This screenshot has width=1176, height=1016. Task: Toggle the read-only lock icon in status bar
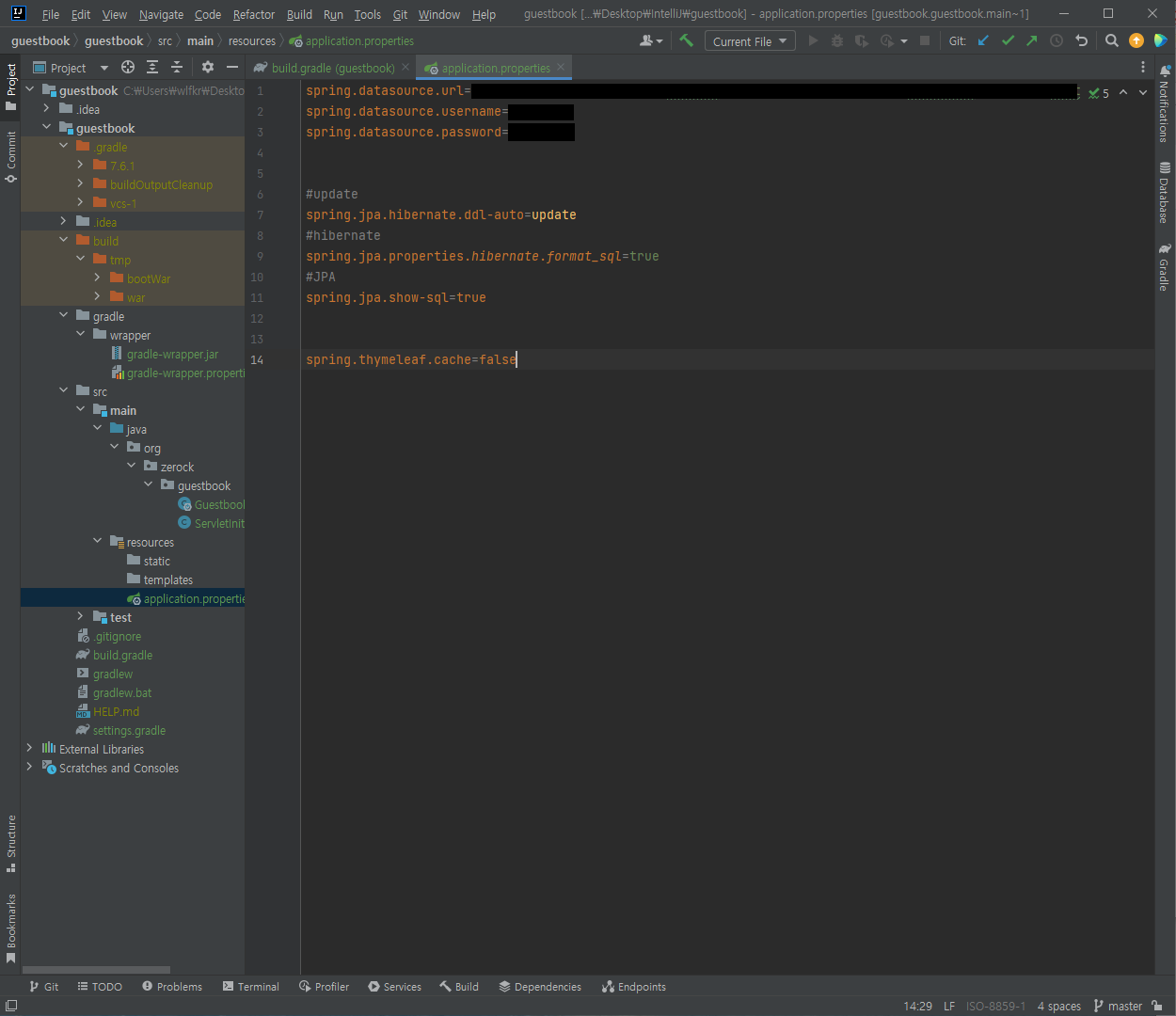point(1157,1006)
